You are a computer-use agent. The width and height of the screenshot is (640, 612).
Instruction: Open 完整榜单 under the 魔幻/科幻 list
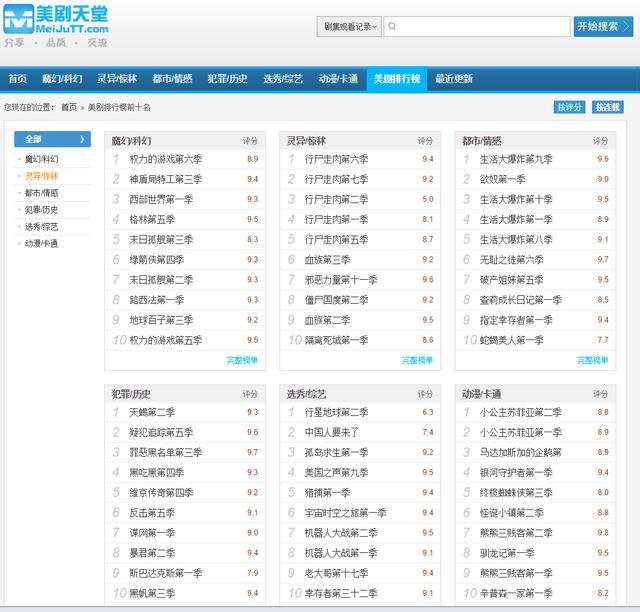(x=242, y=360)
